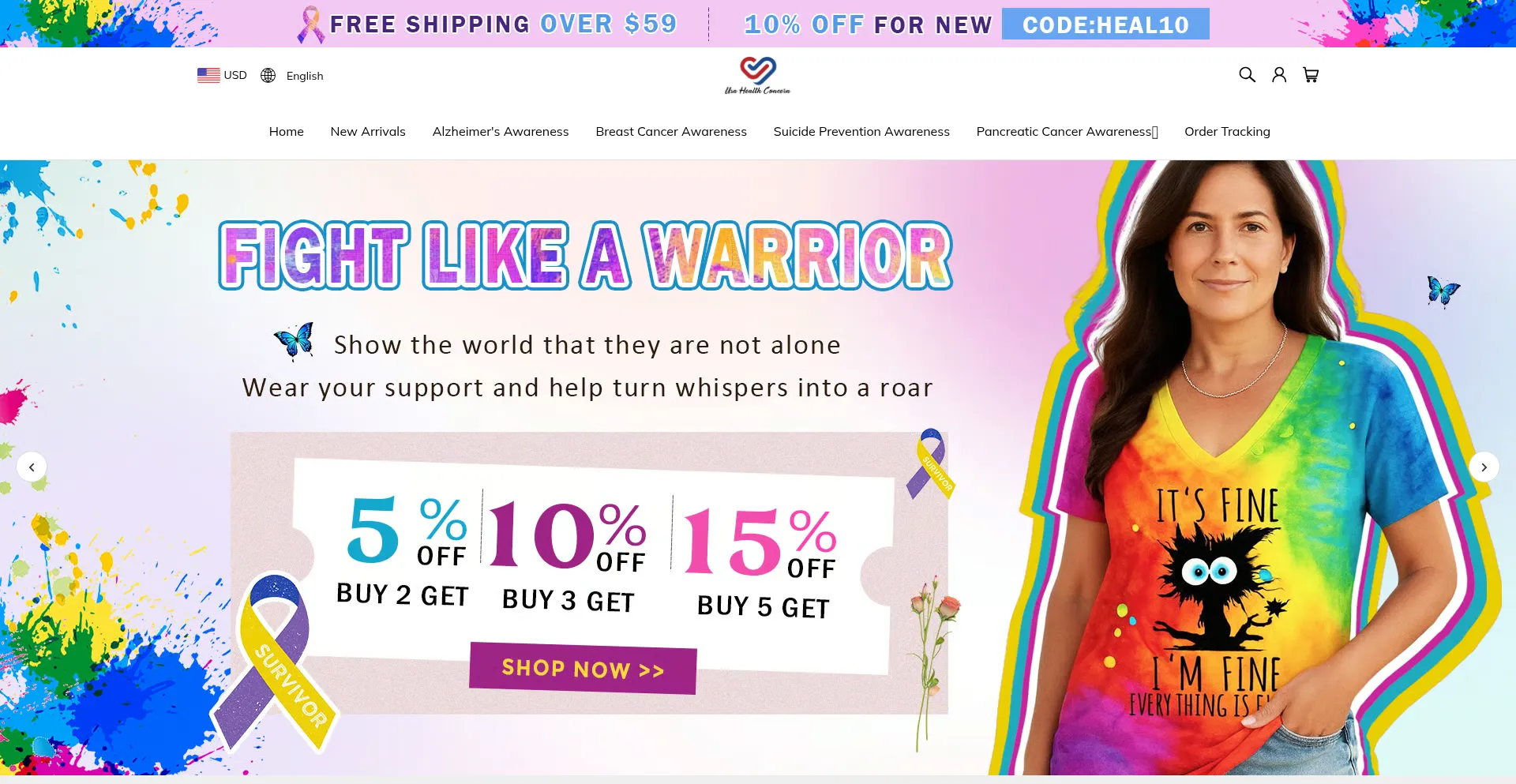The width and height of the screenshot is (1516, 784).
Task: Advance to next banner slide arrow
Action: (1484, 467)
